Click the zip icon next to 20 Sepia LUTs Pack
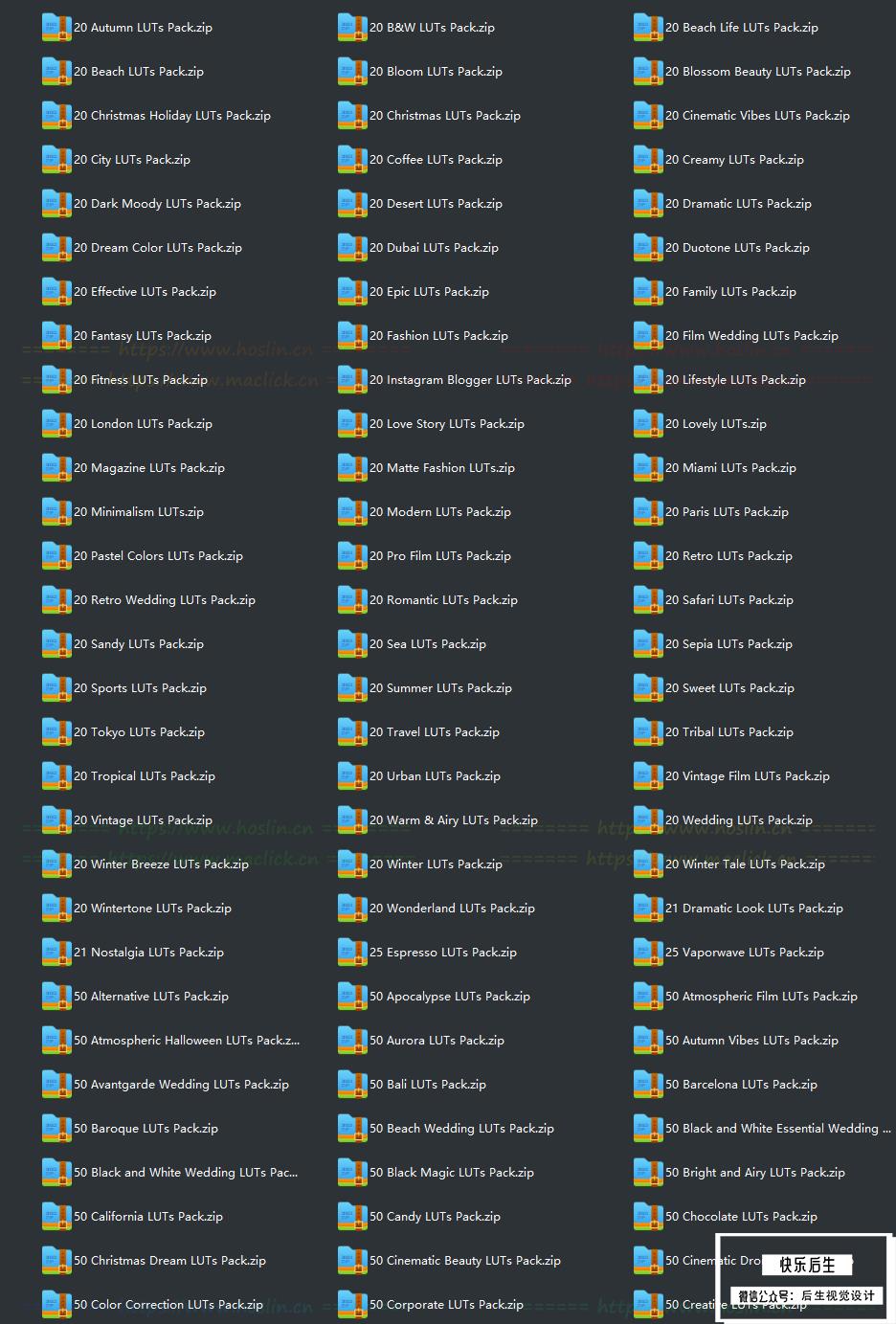Screen dimensions: 896x1324 pos(648,644)
